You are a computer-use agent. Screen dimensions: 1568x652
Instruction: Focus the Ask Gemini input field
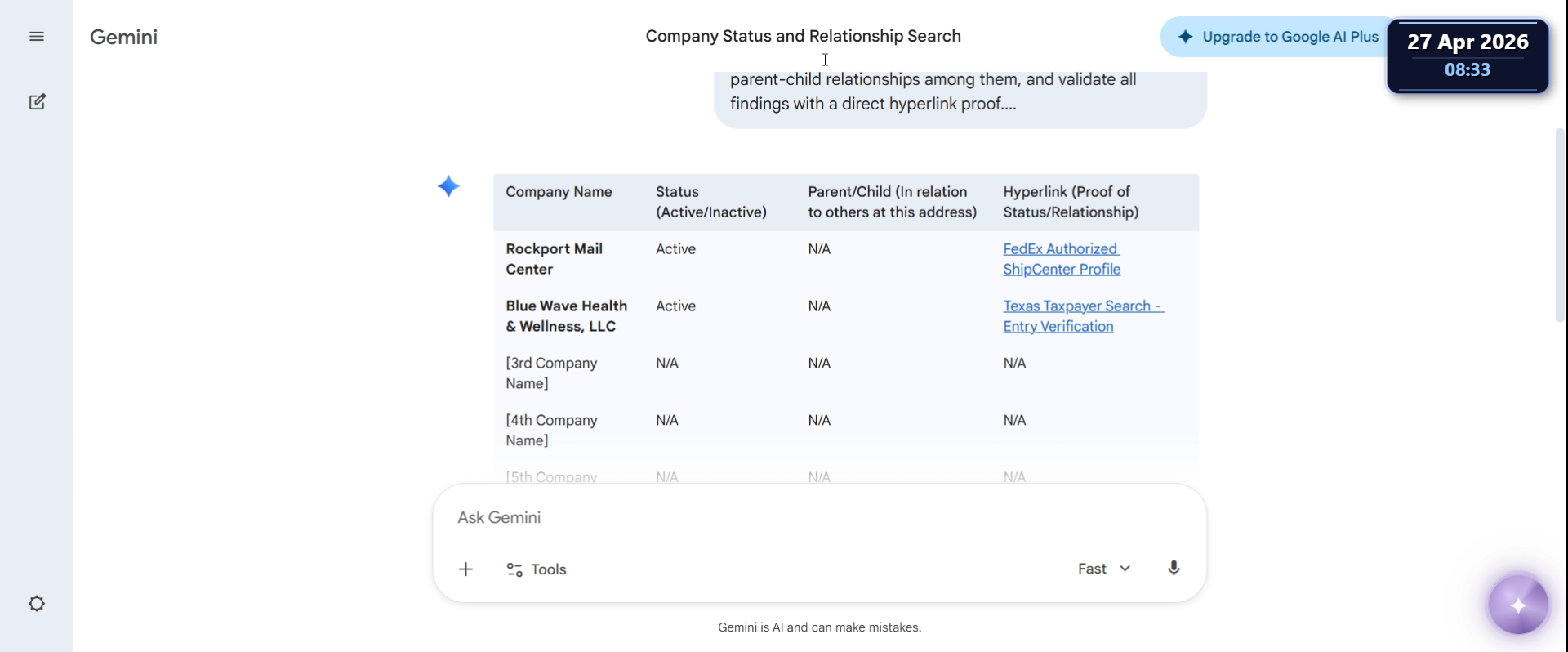(819, 518)
